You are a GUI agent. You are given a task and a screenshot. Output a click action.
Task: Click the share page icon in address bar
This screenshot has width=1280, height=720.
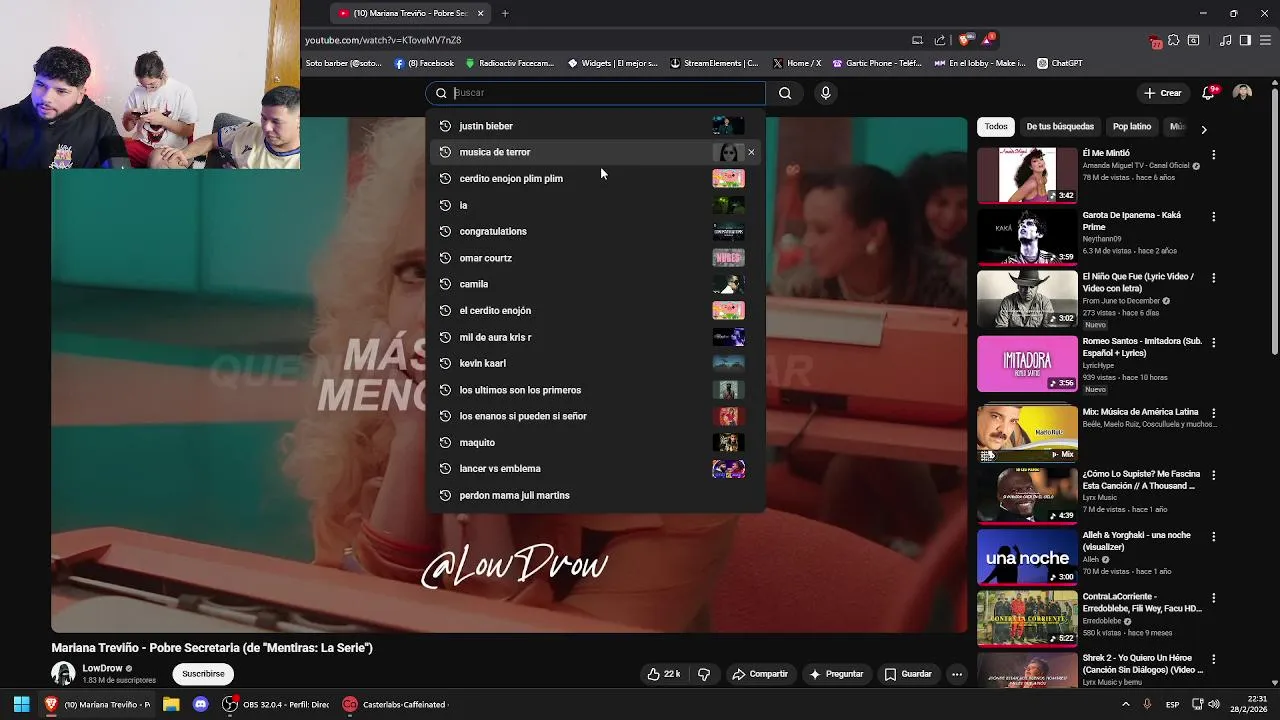[x=940, y=40]
